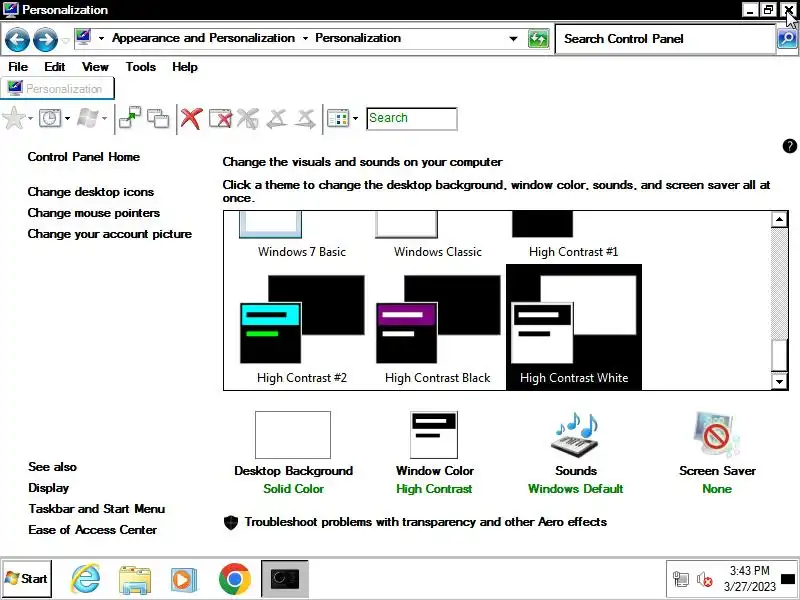Click the history clock window icon
800x600 pixels.
[50, 118]
